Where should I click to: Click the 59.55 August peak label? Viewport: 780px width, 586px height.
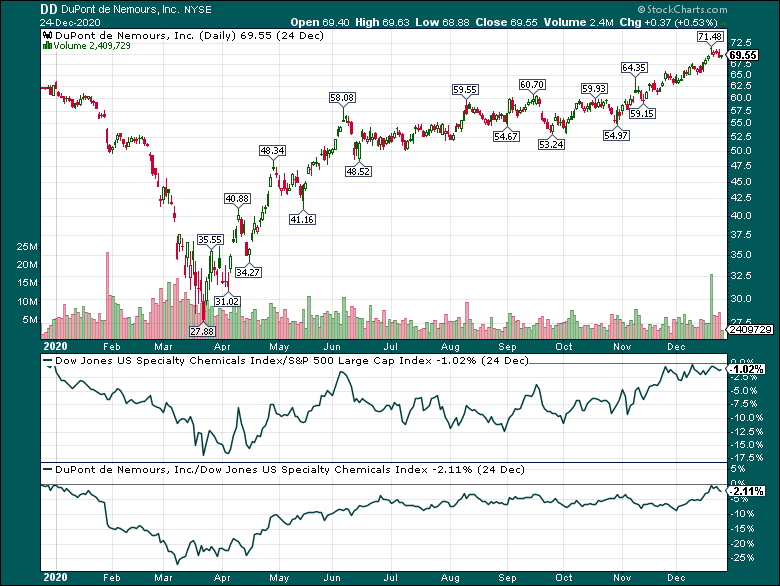[465, 90]
